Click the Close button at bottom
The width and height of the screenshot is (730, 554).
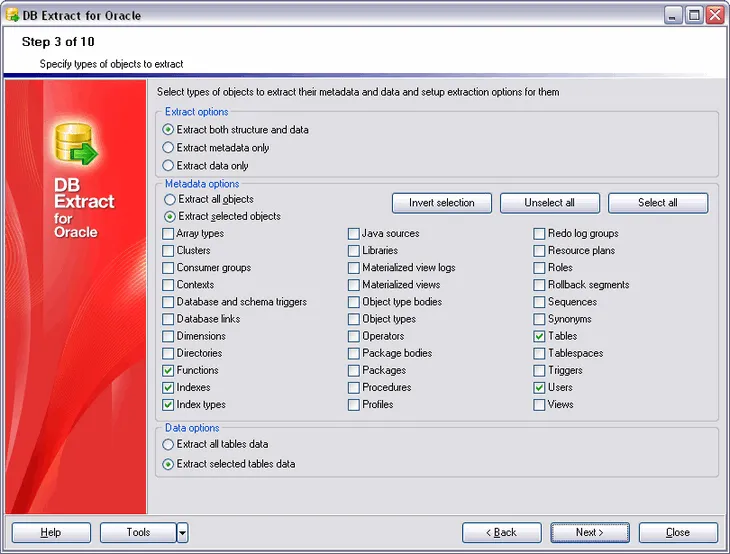678,532
